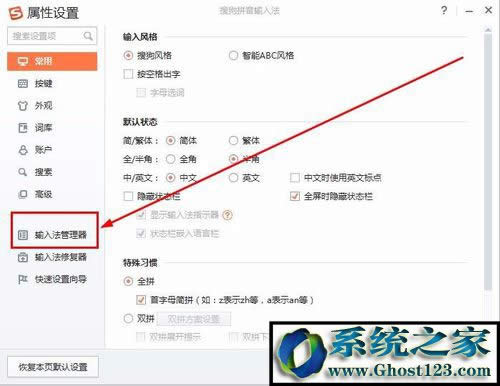Click the repair kit icon beside 输入法修复器
The height and width of the screenshot is (386, 500).
click(x=23, y=257)
